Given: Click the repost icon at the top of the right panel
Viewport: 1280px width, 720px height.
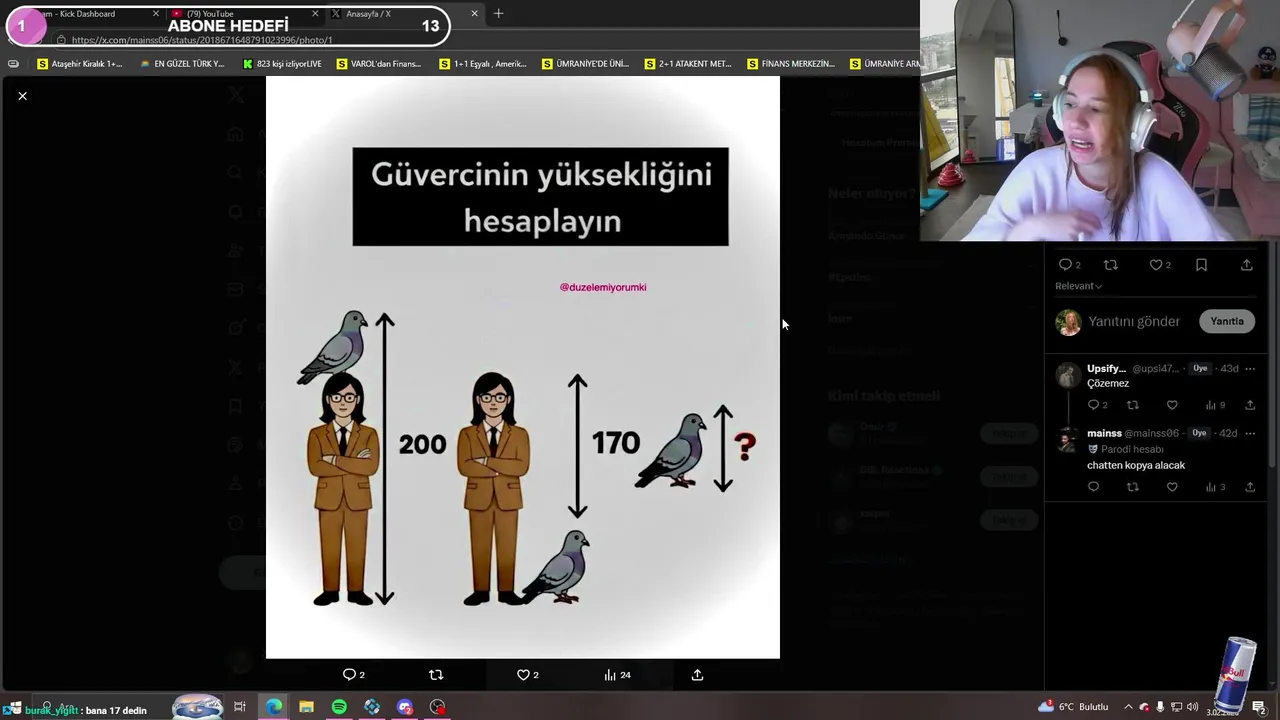Looking at the screenshot, I should click(1111, 265).
